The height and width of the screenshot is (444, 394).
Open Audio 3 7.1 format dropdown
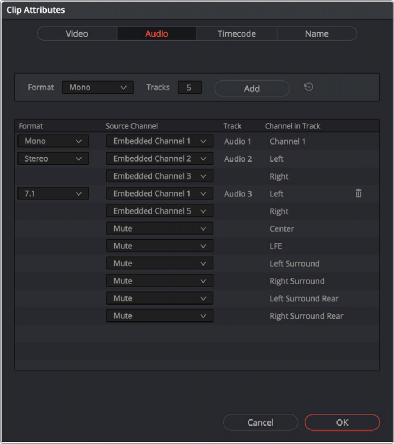53,194
